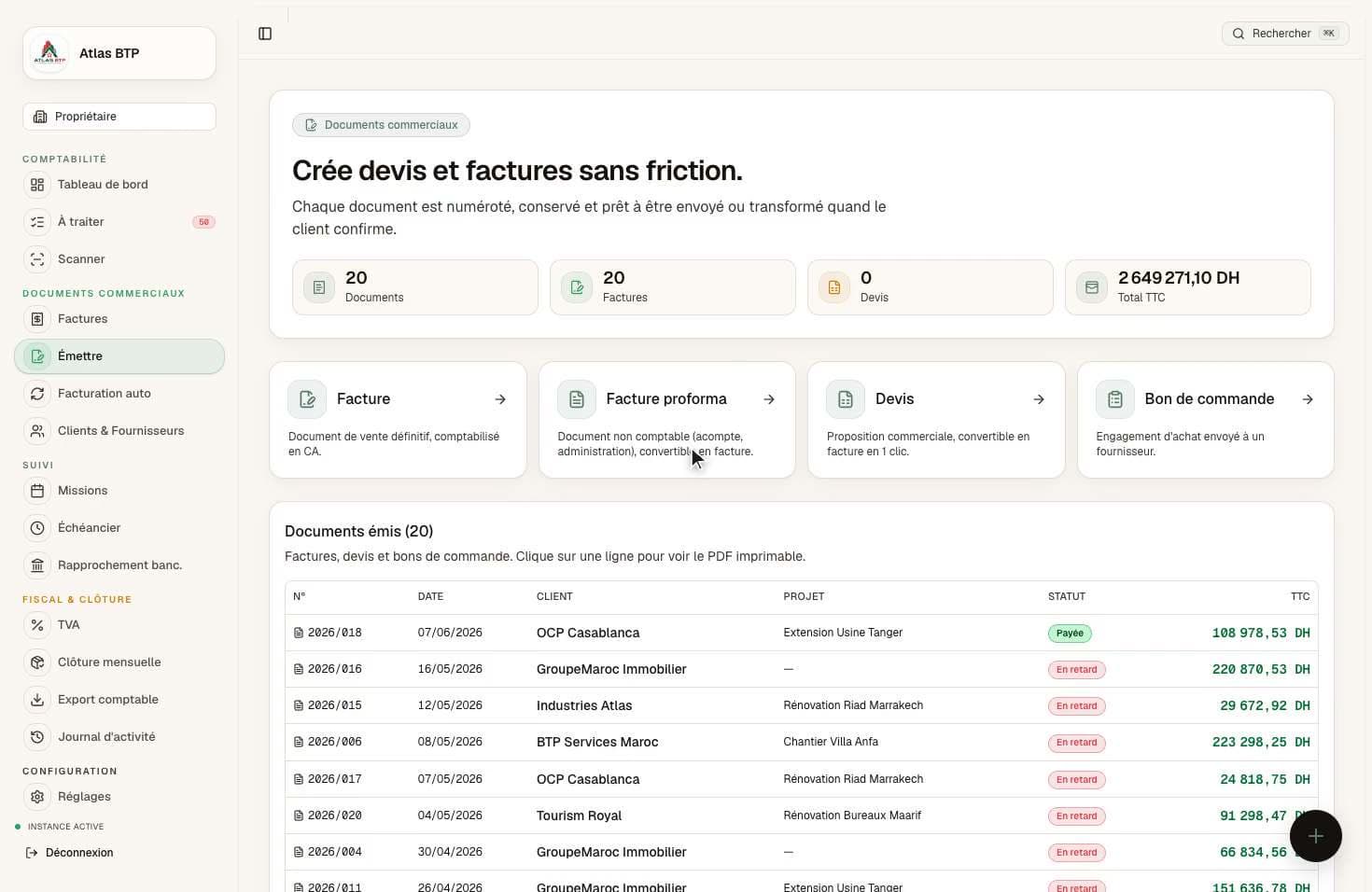Click the Atlas BTP company logo
The height and width of the screenshot is (892, 1372).
(49, 53)
